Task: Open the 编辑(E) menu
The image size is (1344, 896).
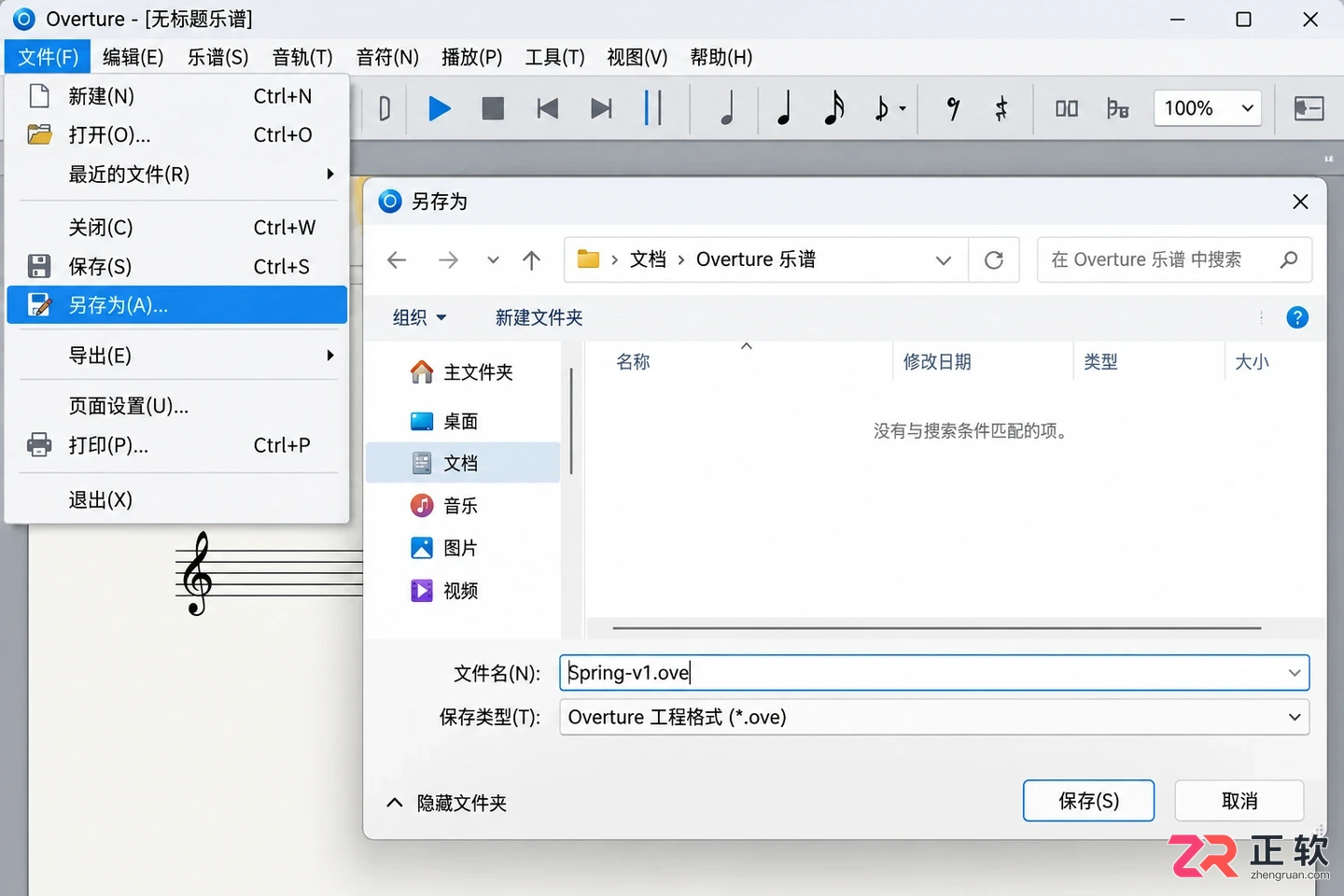Action: point(133,57)
